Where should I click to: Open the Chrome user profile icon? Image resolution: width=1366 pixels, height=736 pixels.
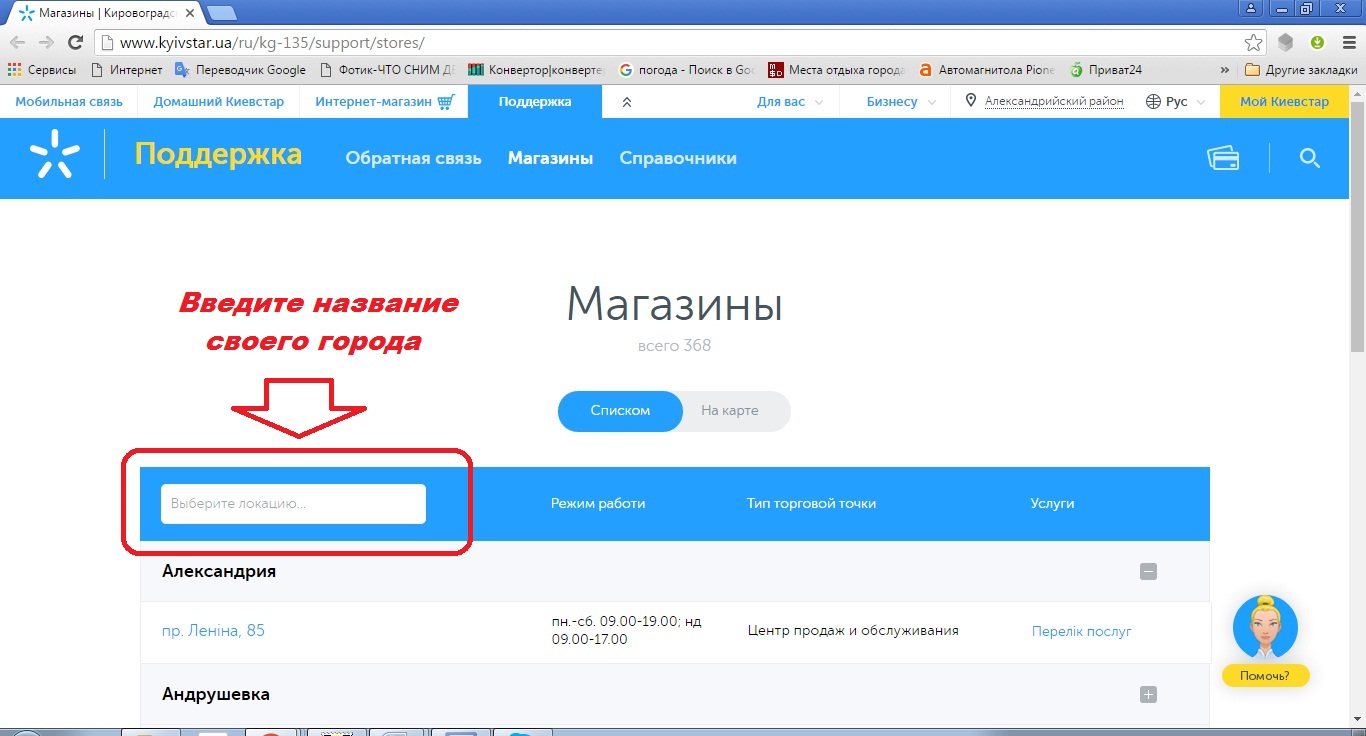tap(1250, 9)
